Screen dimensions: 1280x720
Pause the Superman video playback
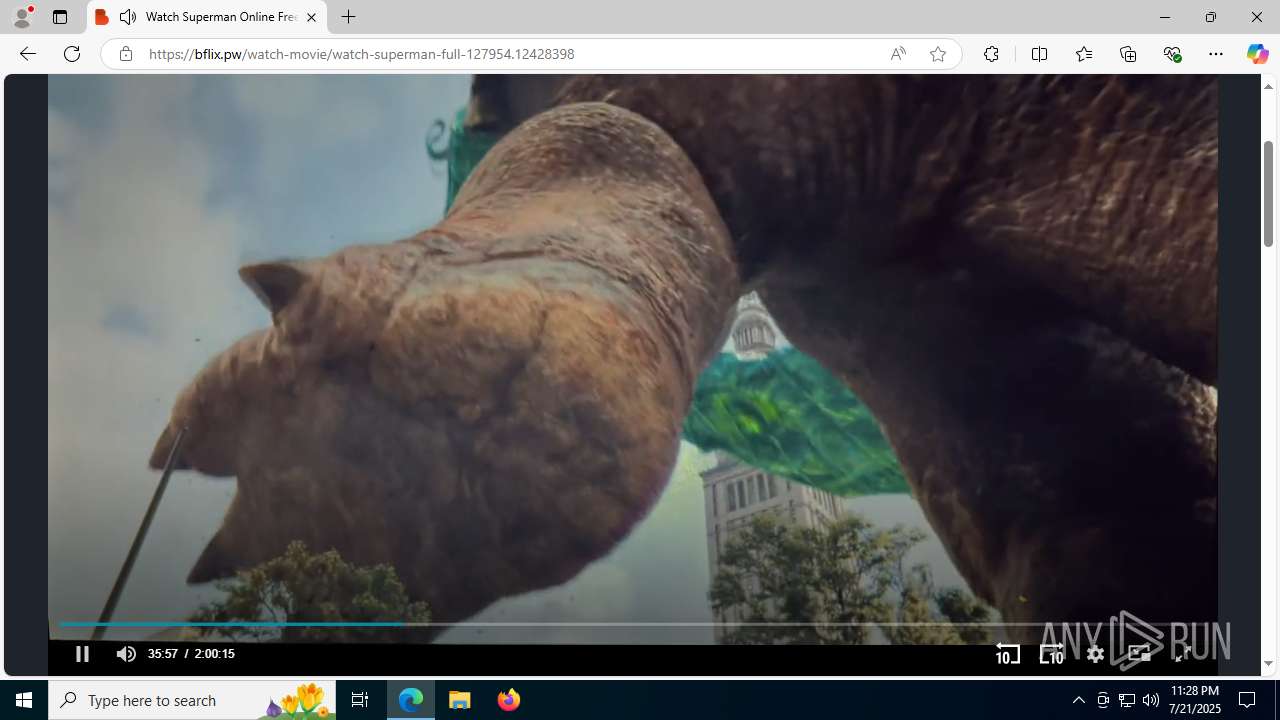pyautogui.click(x=82, y=654)
